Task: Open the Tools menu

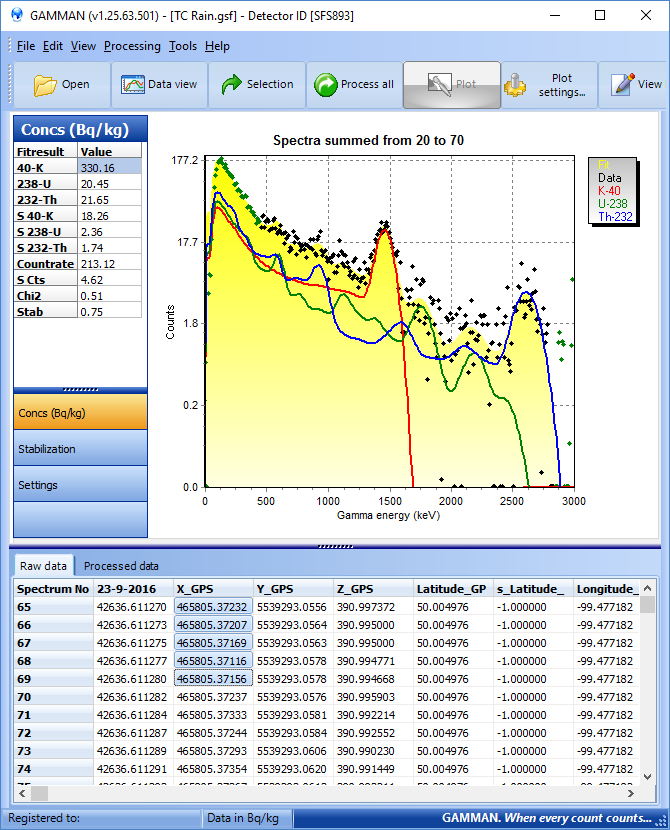Action: pos(183,46)
